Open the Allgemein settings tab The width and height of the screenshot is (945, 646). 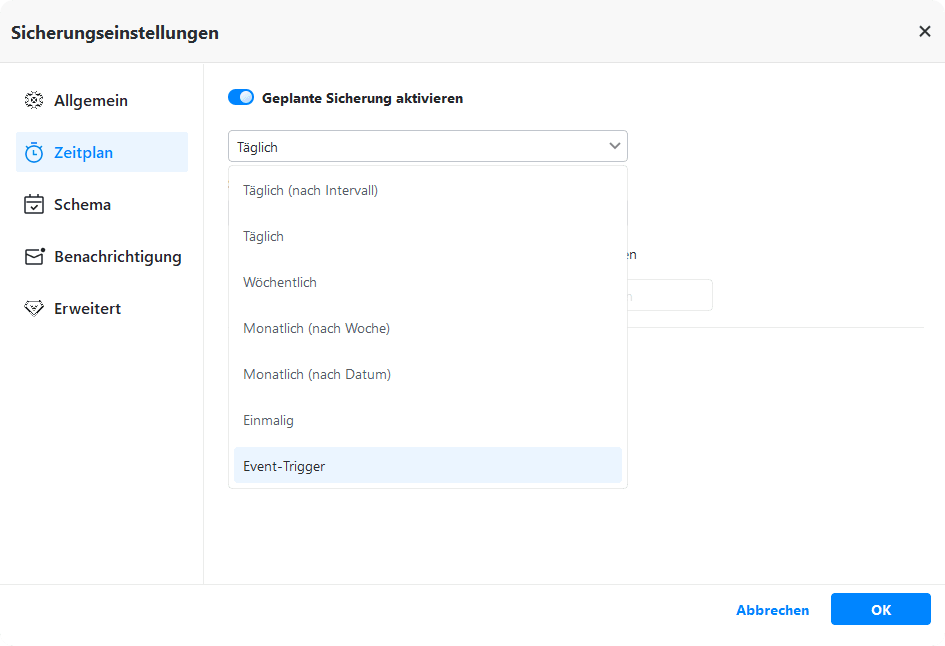click(x=91, y=101)
